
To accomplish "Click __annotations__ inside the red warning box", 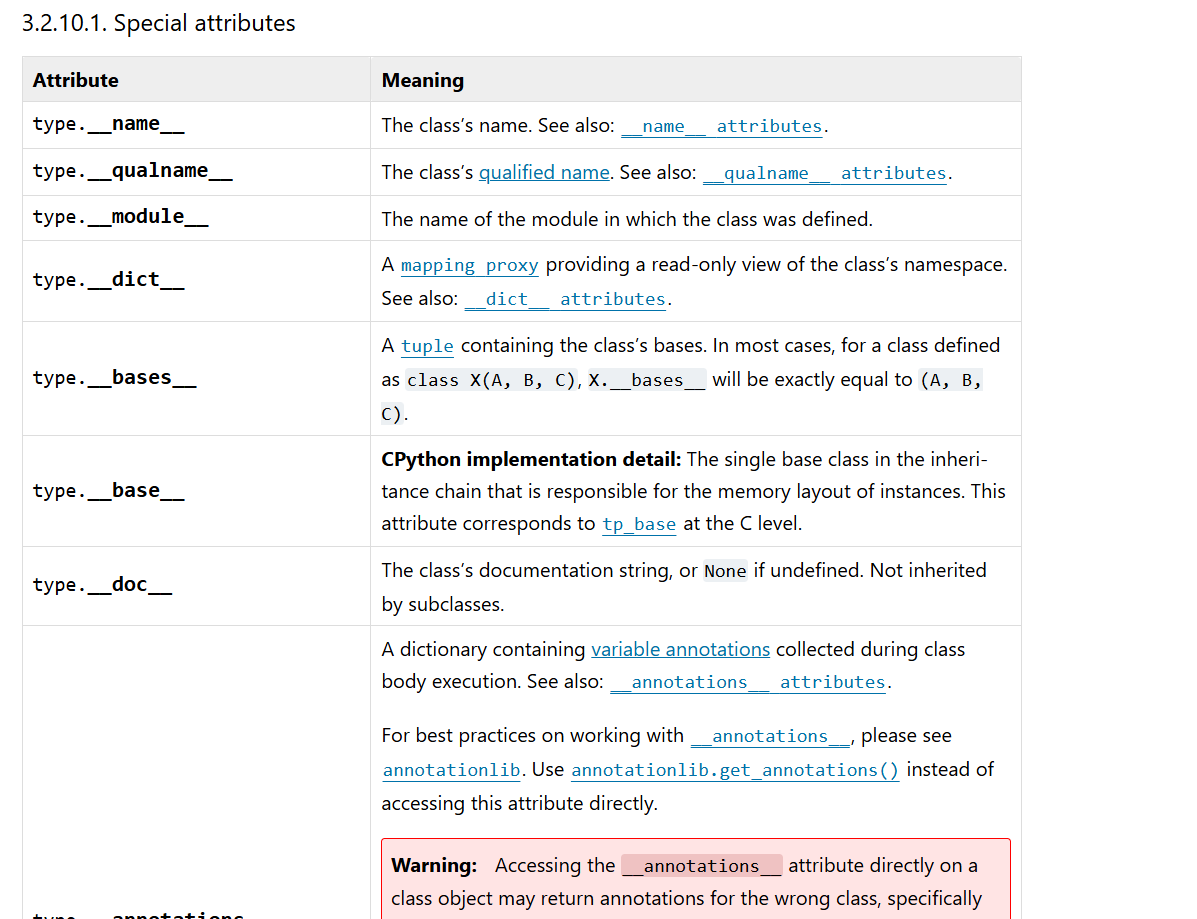I will (701, 866).
